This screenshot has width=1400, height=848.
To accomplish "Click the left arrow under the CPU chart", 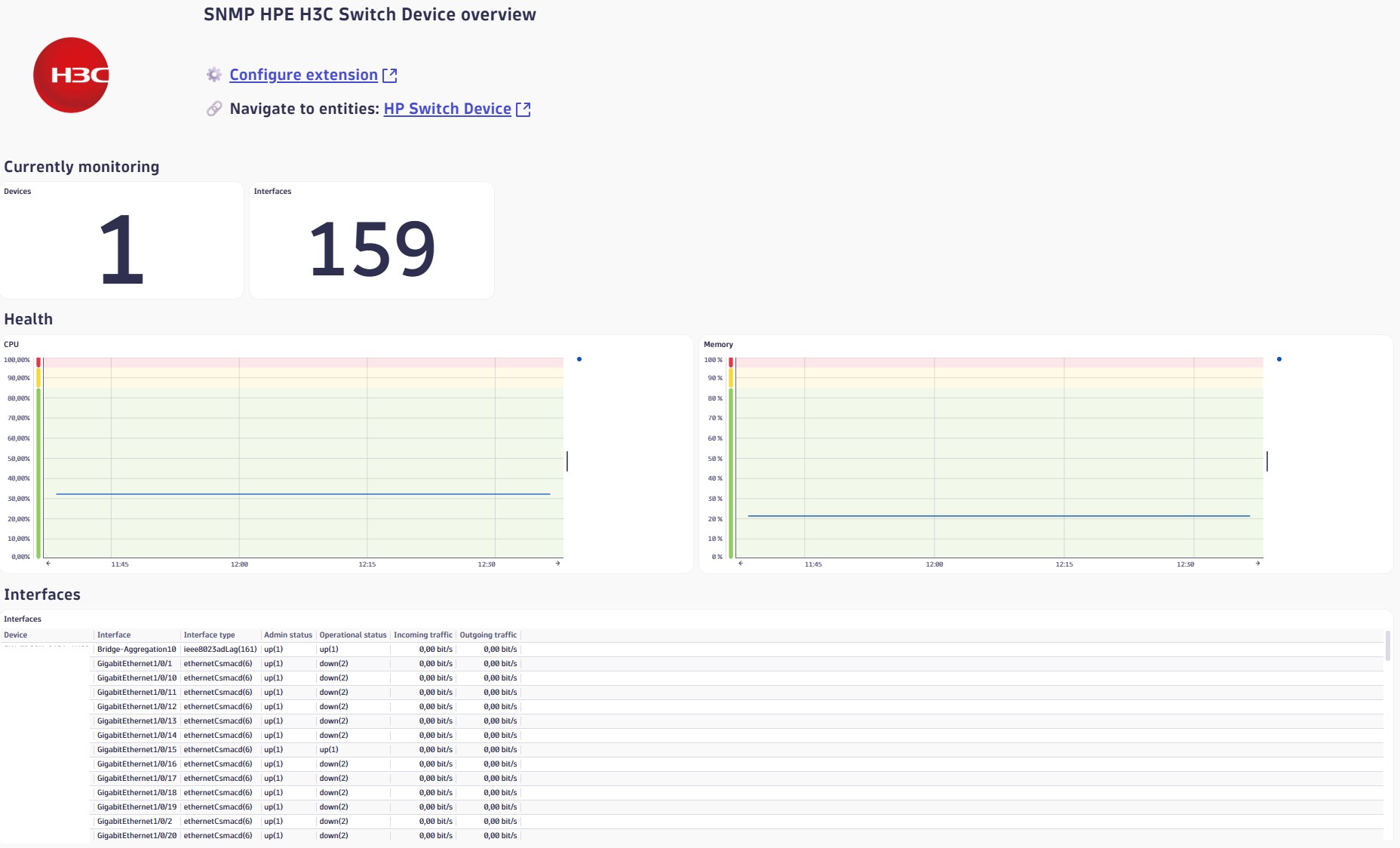I will pos(48,562).
